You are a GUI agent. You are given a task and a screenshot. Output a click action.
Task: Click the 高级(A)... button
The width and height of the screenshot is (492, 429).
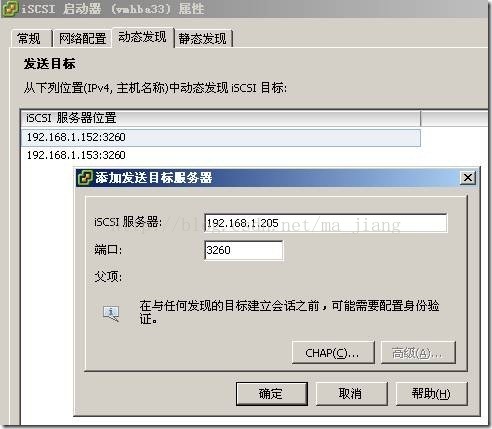418,353
